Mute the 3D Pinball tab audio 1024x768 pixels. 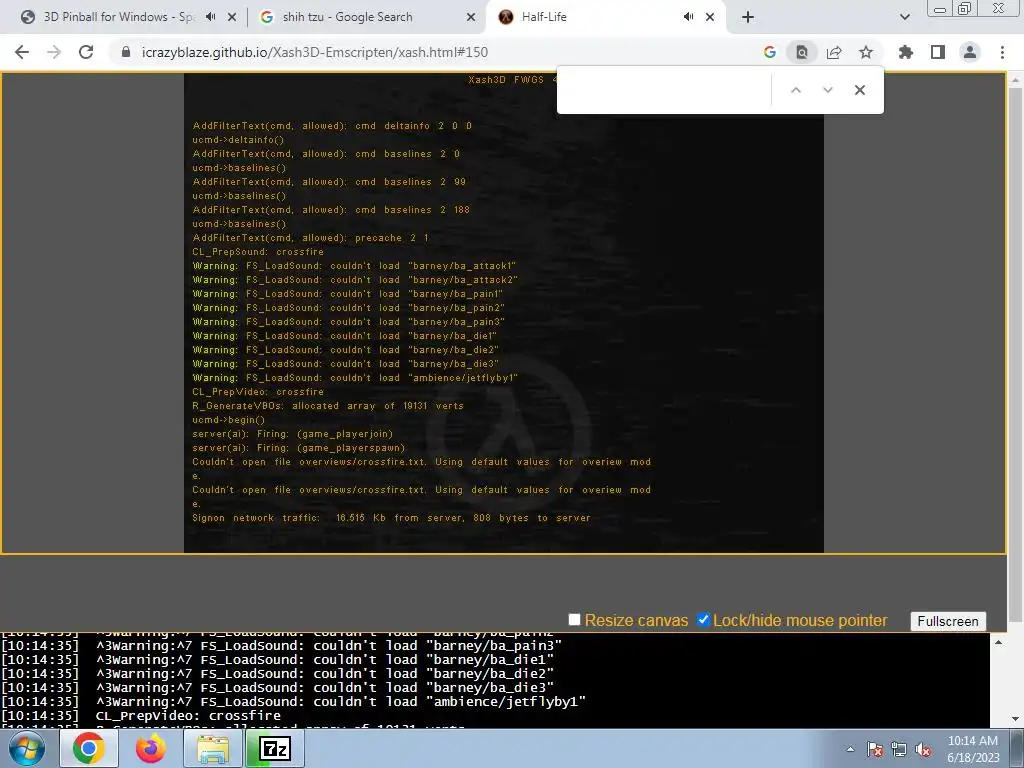210,17
